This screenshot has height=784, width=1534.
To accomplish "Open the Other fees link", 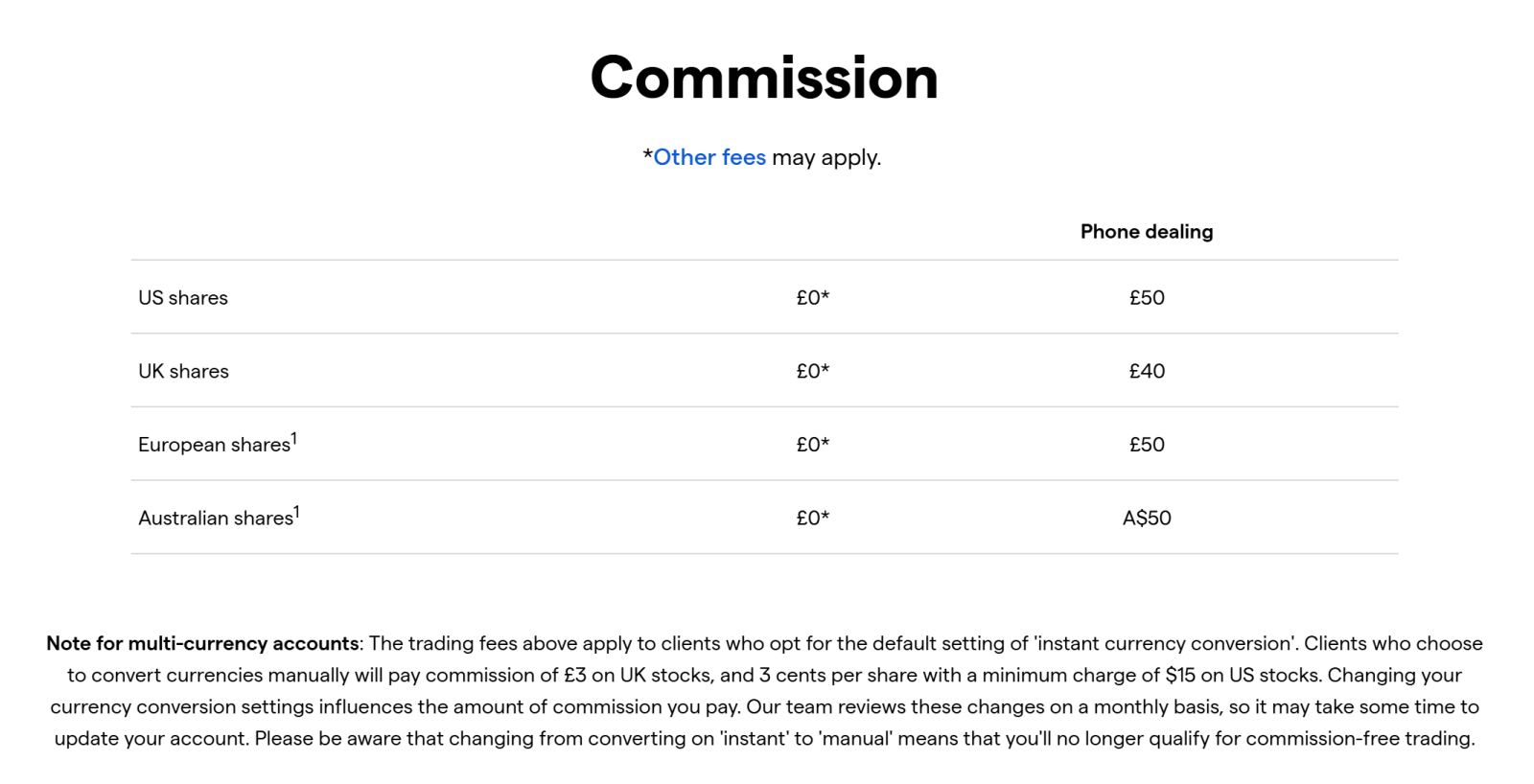I will (x=709, y=157).
